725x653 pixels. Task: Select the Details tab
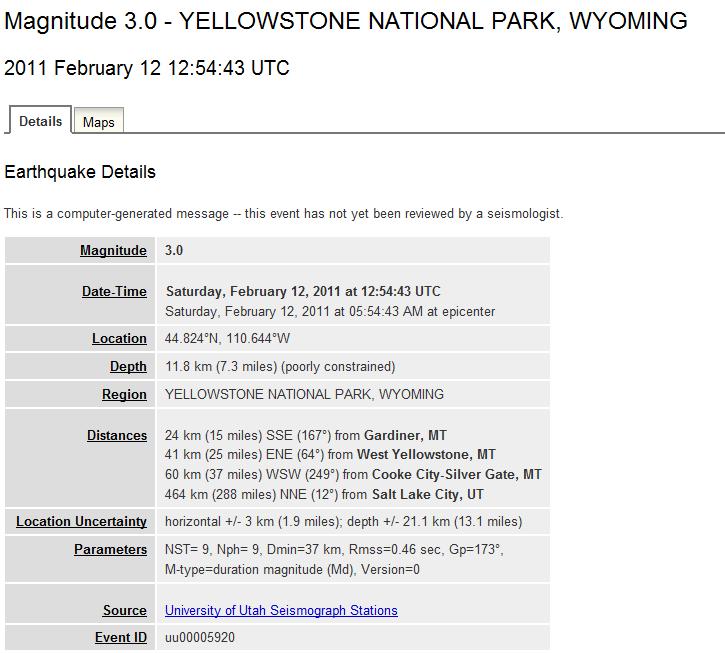point(41,121)
